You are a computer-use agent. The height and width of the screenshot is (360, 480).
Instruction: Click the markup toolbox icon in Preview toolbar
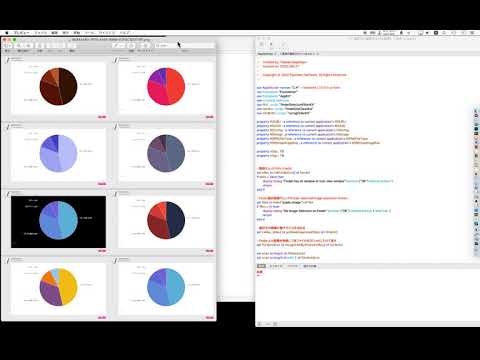click(x=145, y=45)
